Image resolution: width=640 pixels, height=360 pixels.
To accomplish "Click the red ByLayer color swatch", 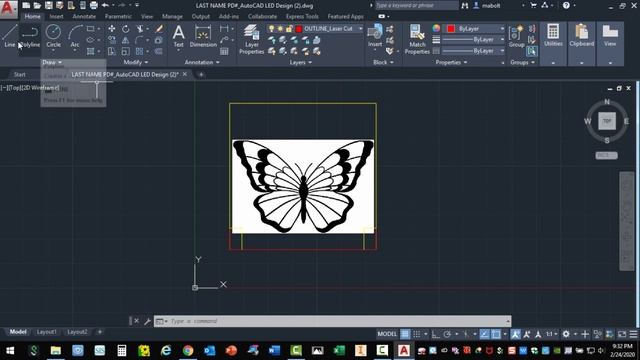I will pos(451,29).
